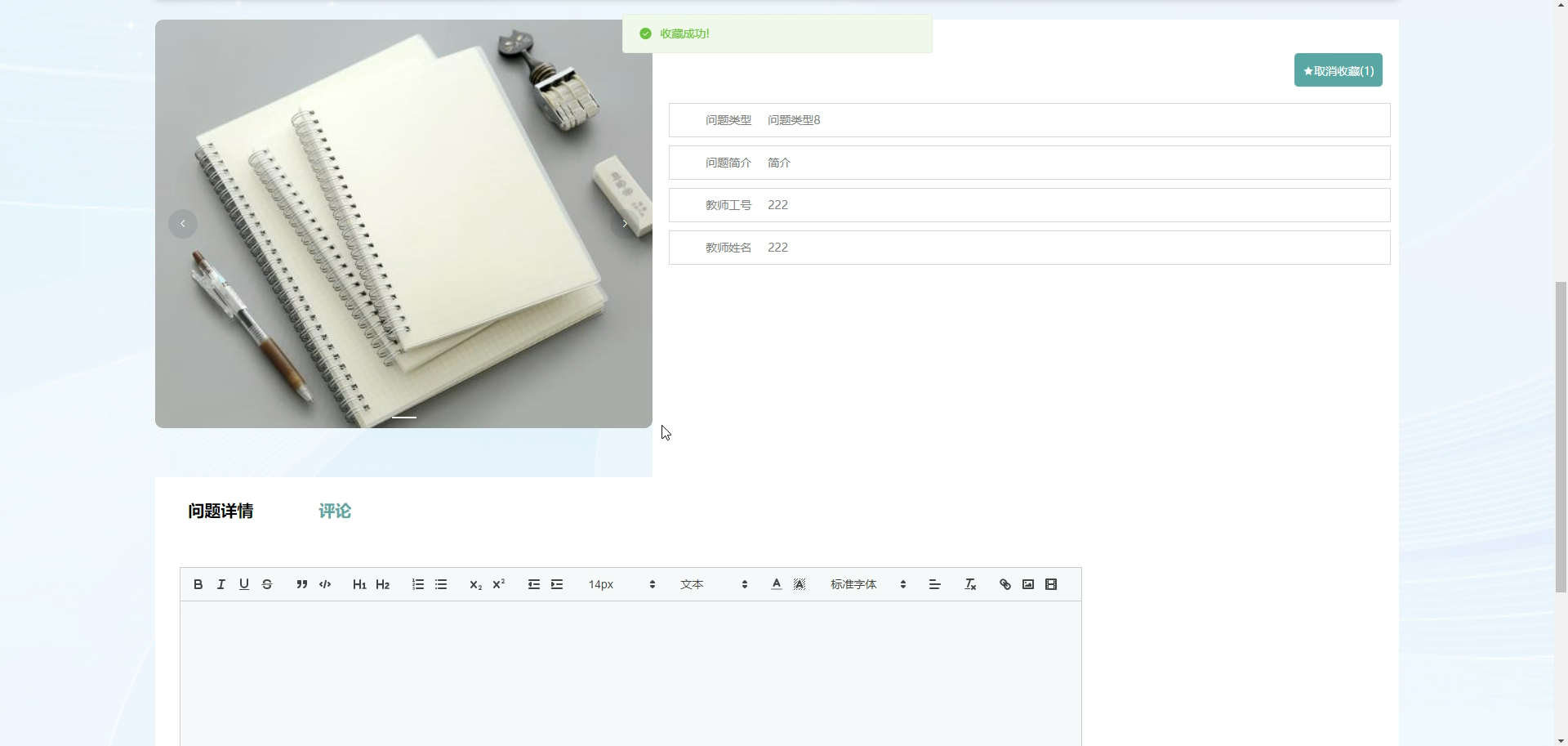Click inside the comment editor text area

coord(630,673)
